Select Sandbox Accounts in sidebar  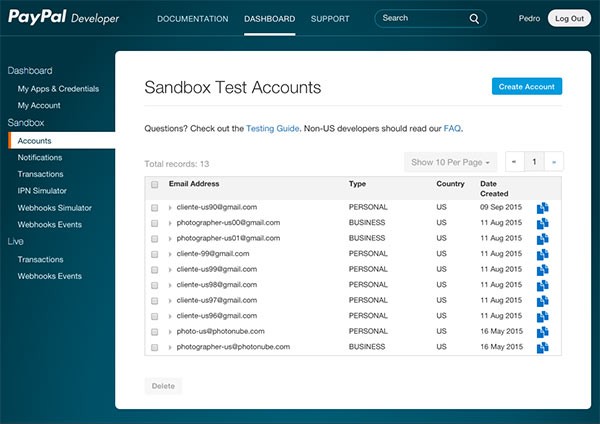[62, 140]
